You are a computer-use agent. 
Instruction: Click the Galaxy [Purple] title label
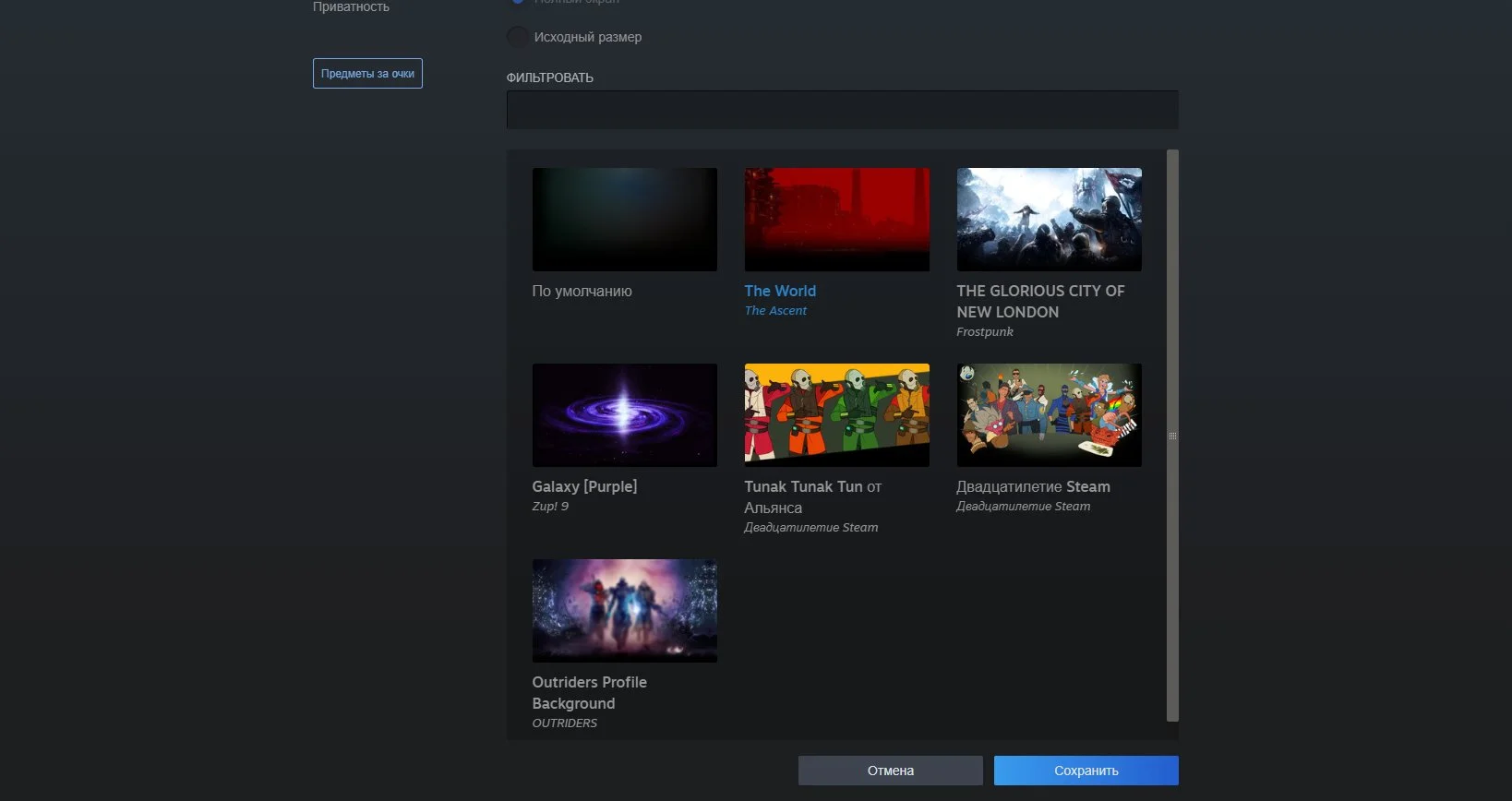tap(584, 486)
